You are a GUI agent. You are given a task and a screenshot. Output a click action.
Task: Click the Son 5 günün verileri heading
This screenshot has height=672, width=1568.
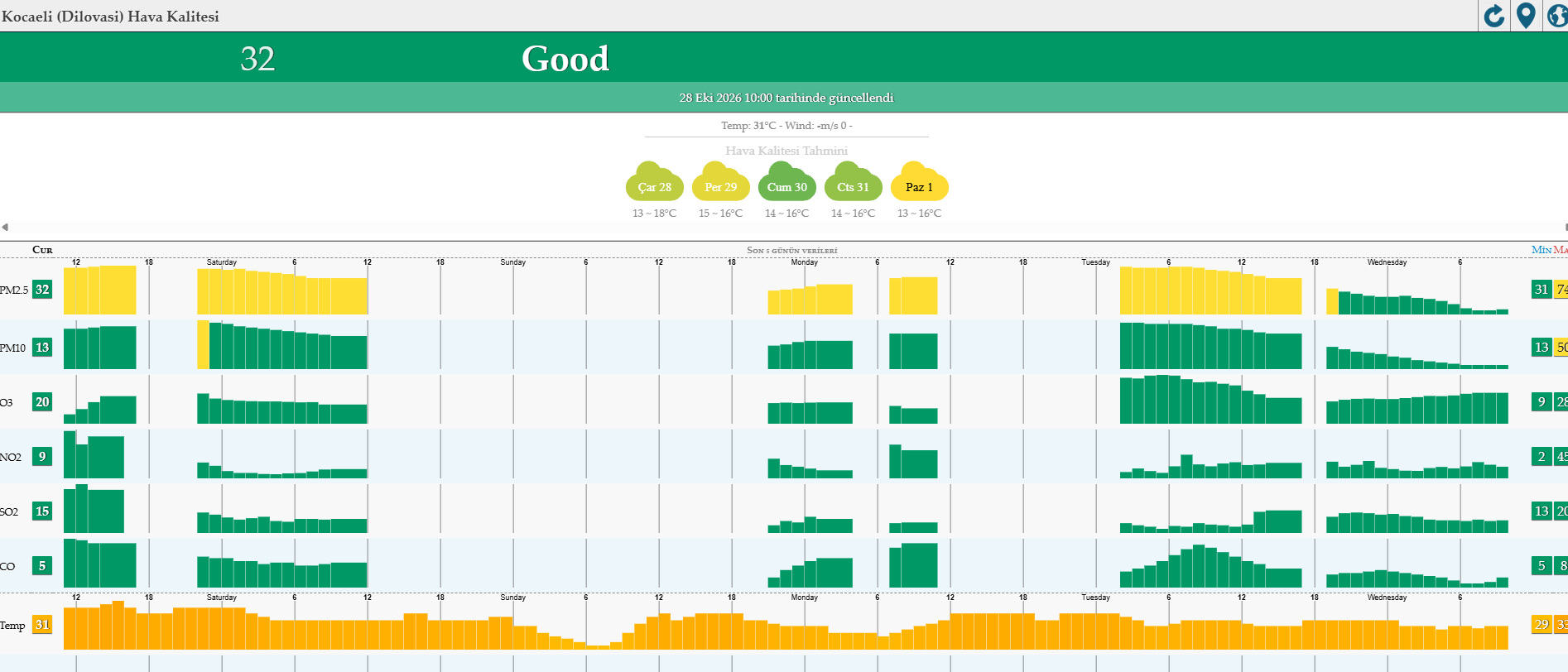[x=792, y=250]
